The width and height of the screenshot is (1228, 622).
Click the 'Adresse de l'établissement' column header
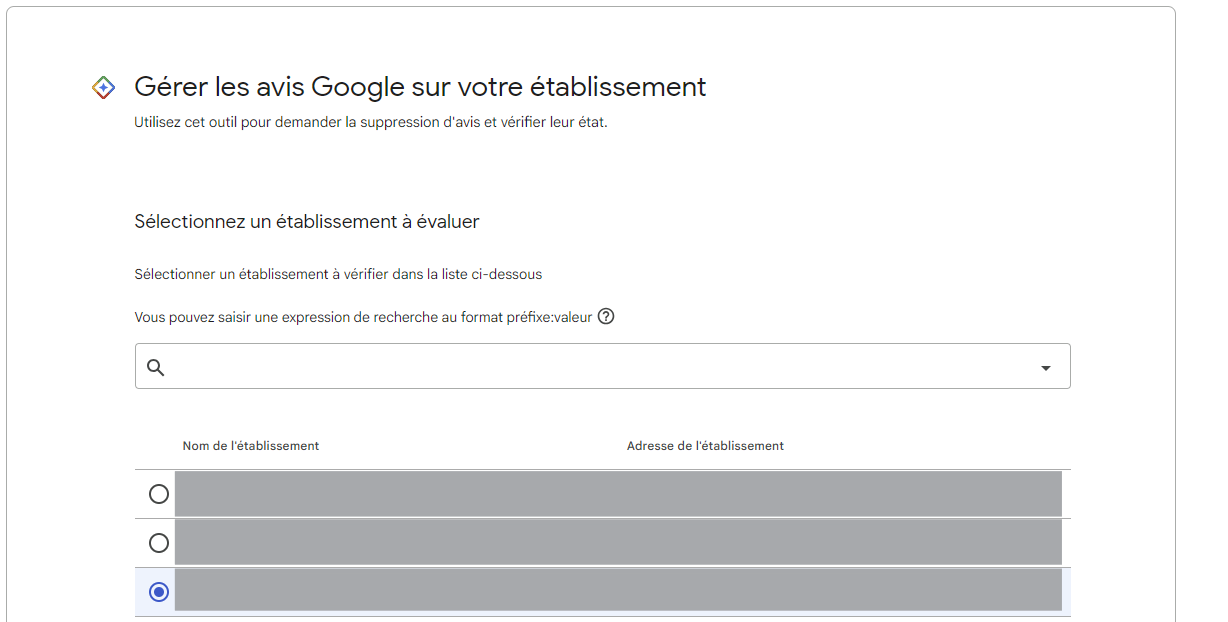pyautogui.click(x=704, y=446)
